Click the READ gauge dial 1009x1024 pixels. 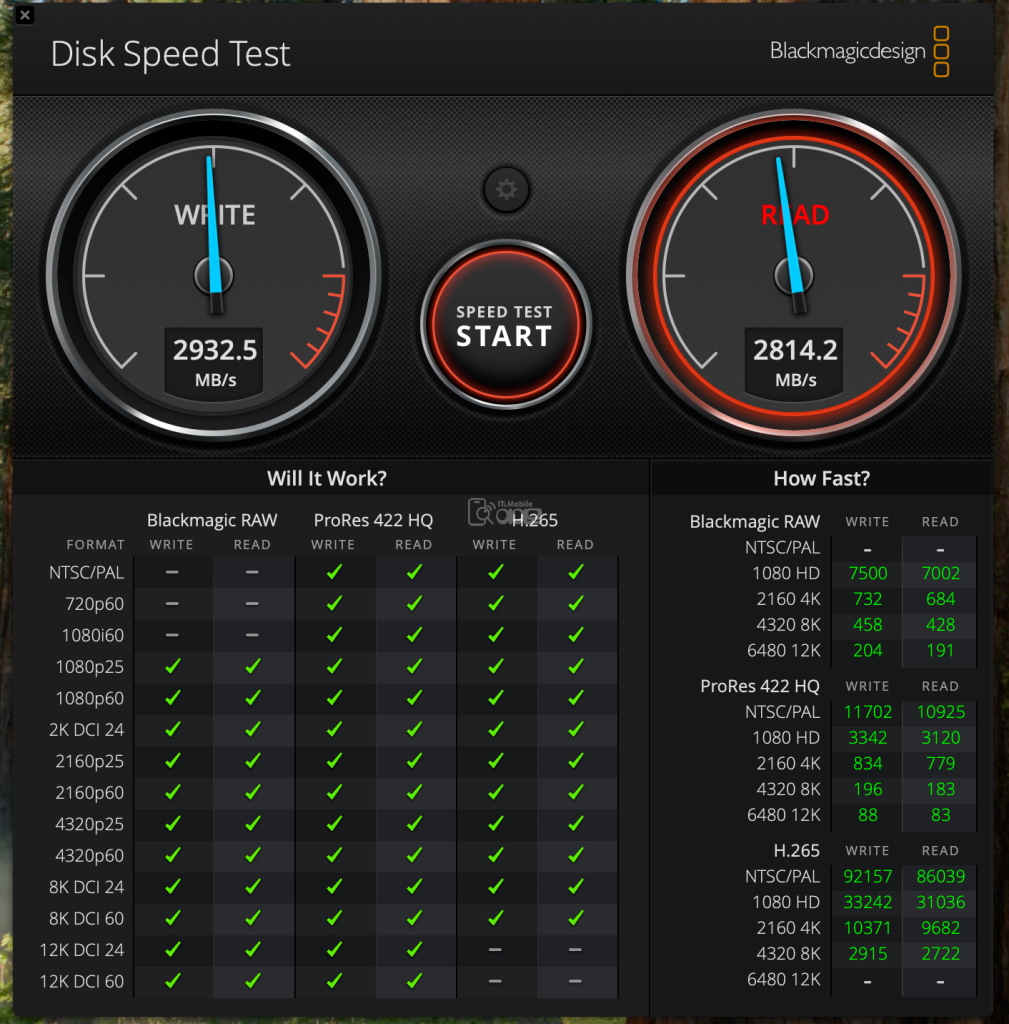[793, 275]
